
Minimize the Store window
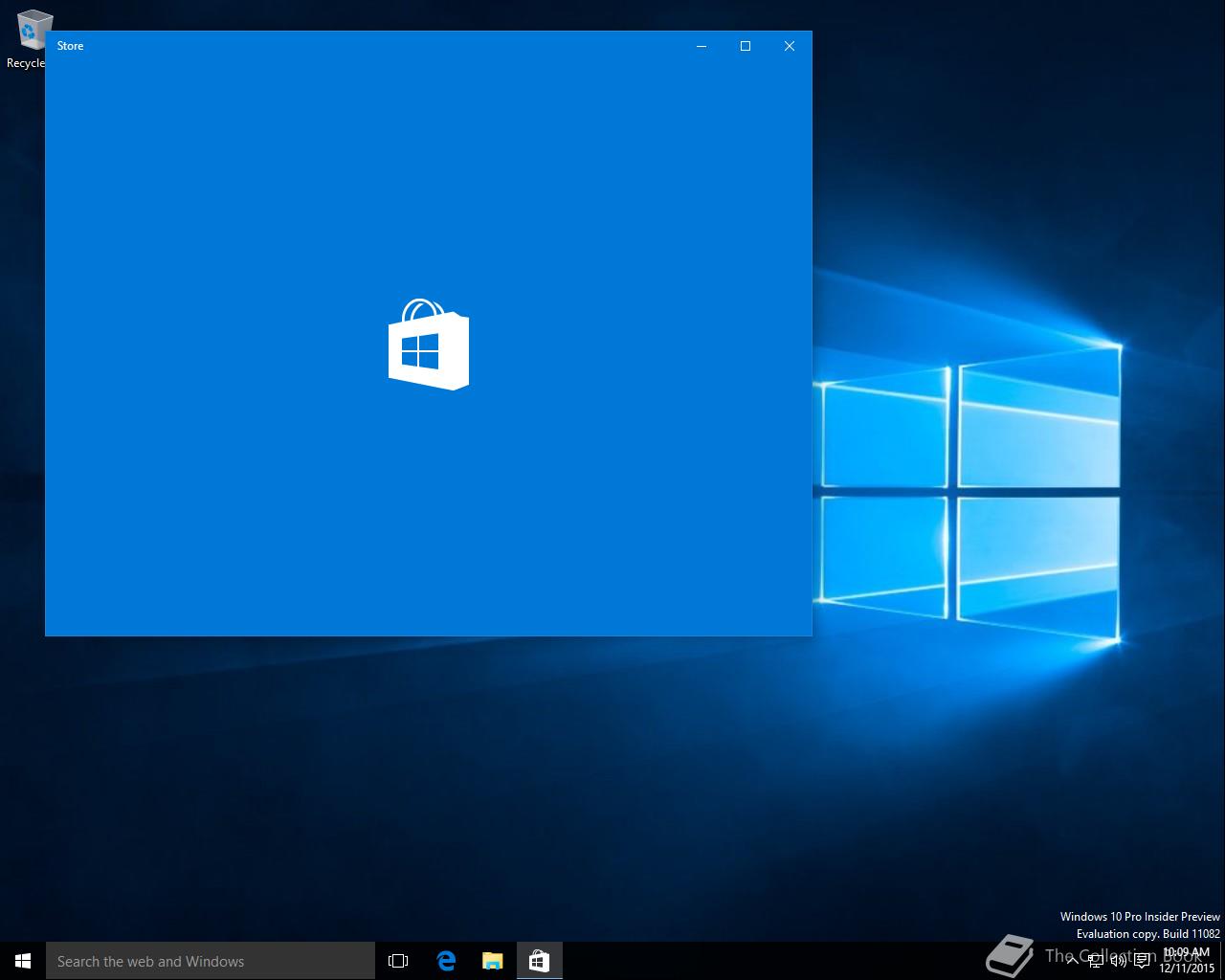point(702,46)
